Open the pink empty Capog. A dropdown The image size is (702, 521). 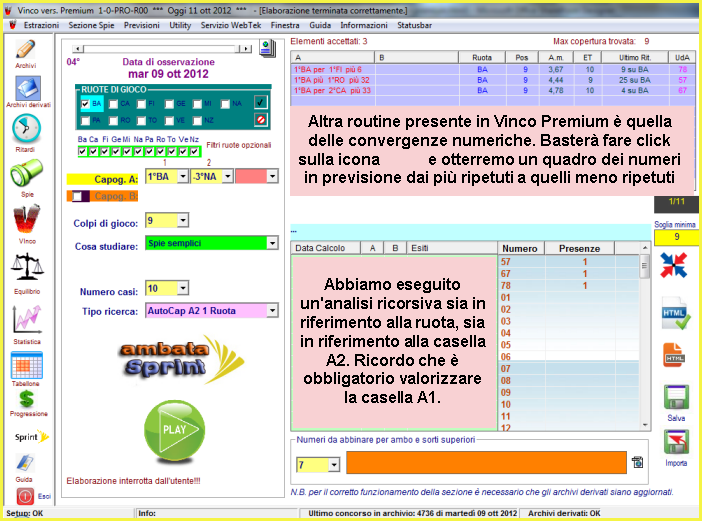tap(272, 176)
